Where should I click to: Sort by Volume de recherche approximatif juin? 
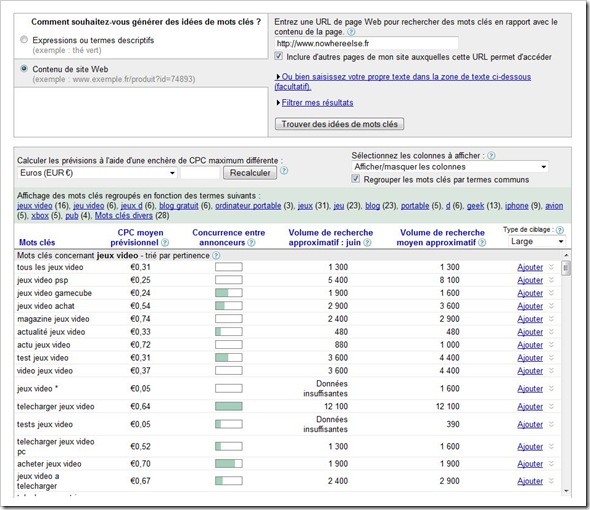[330, 237]
